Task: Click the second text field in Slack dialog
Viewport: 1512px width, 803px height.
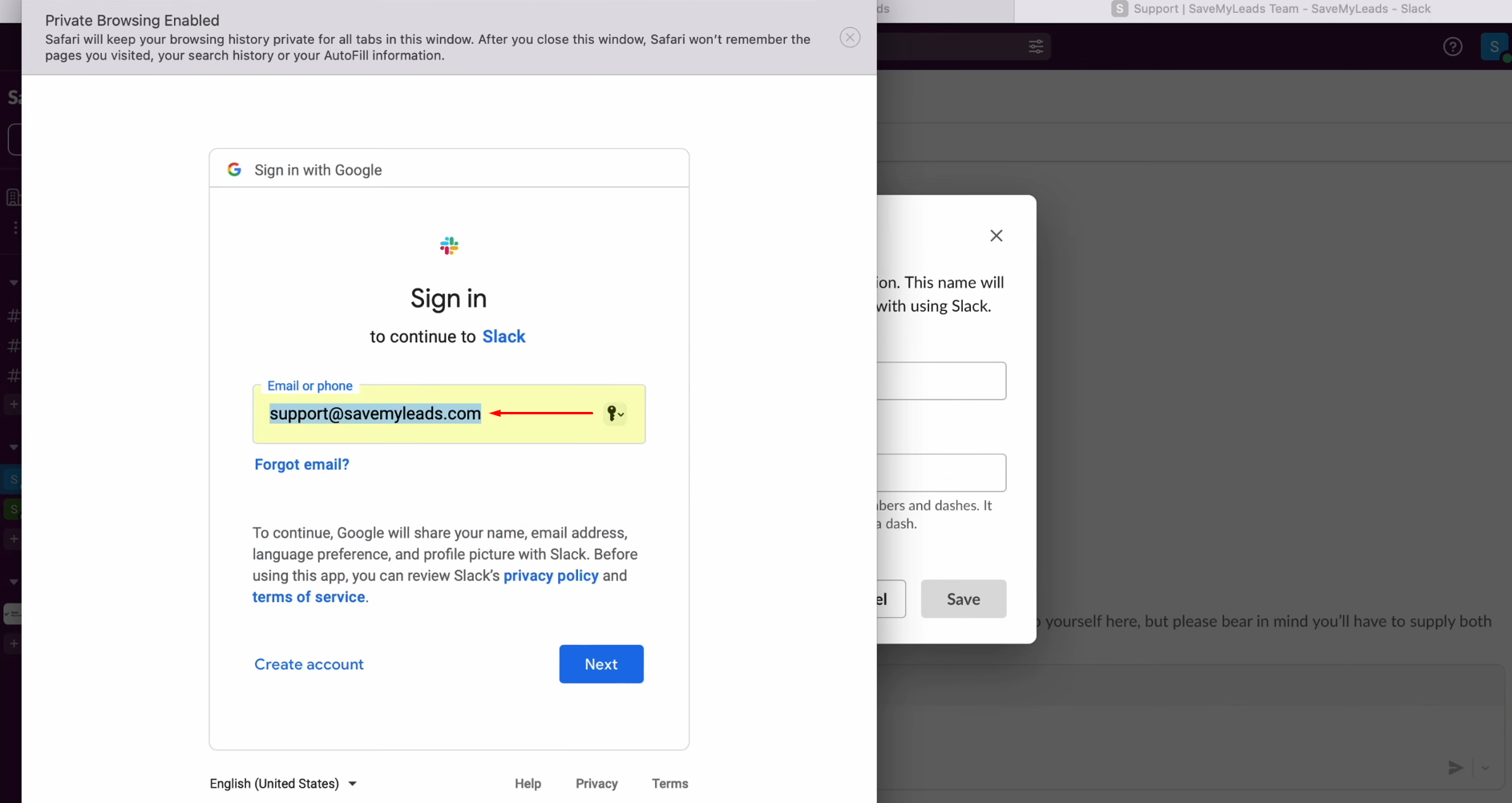Action: (941, 473)
